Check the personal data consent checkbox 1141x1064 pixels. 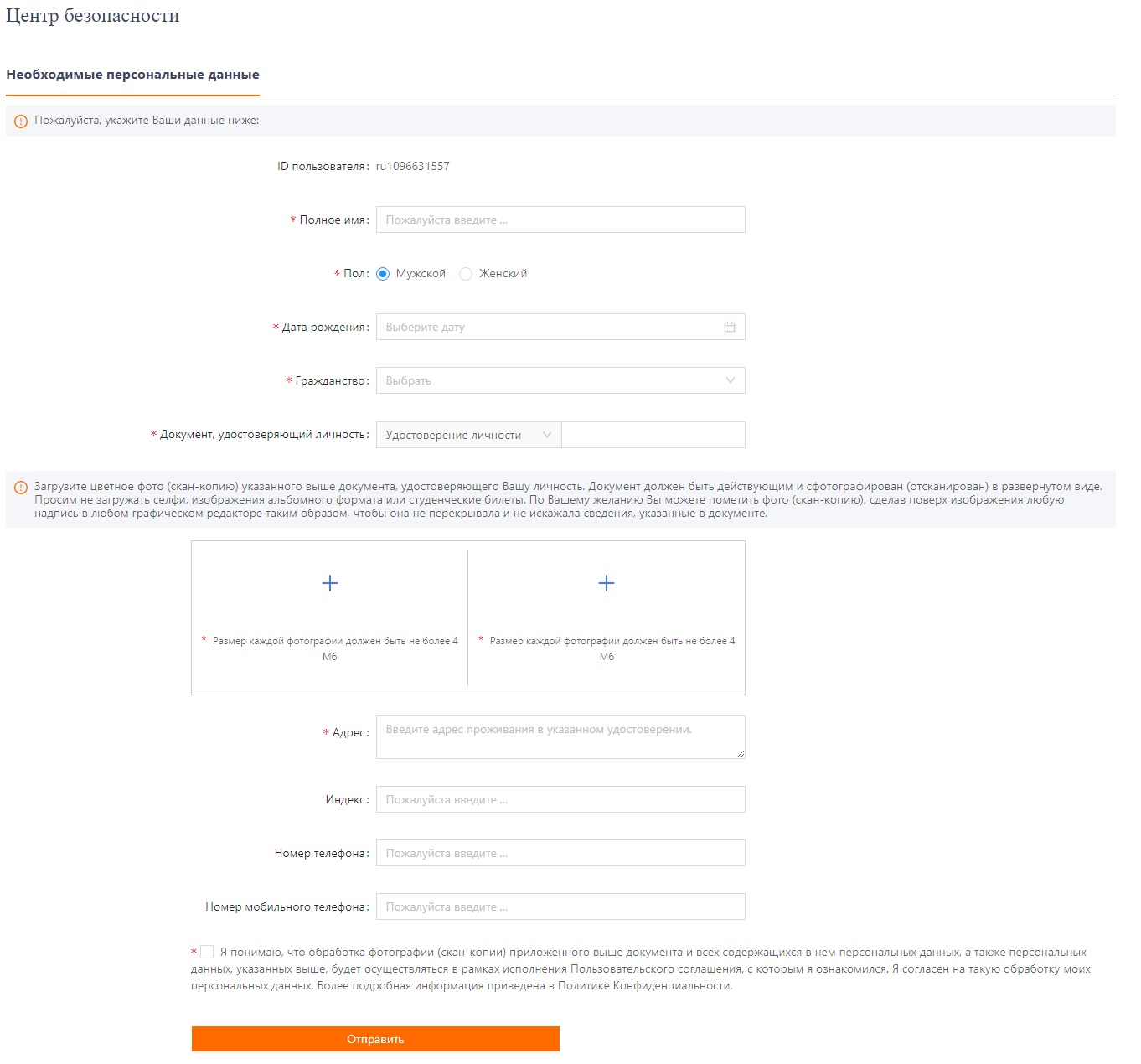207,952
